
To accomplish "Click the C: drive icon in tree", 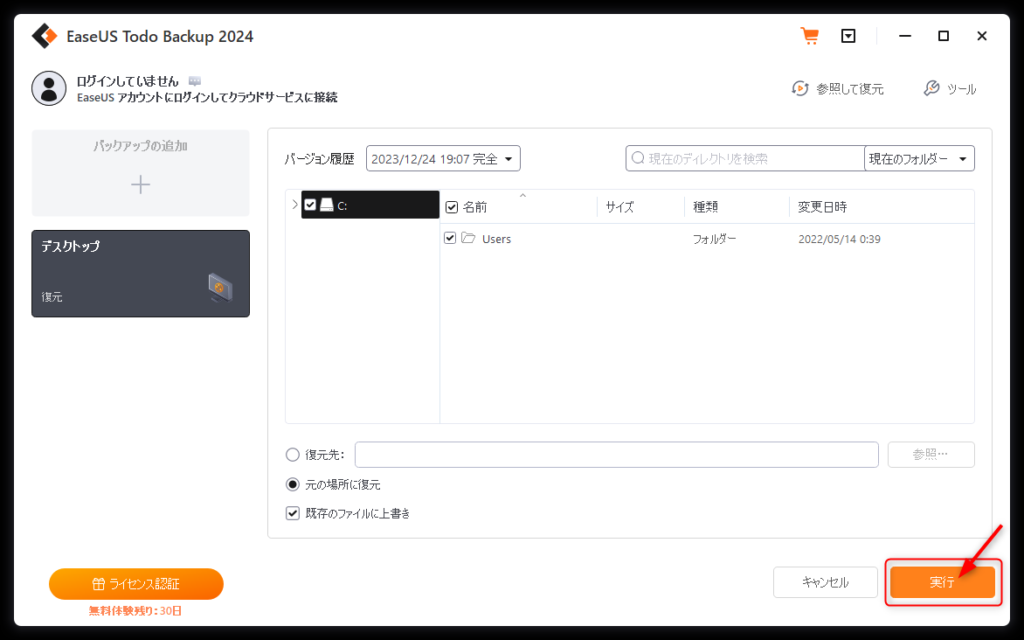I will pyautogui.click(x=326, y=205).
